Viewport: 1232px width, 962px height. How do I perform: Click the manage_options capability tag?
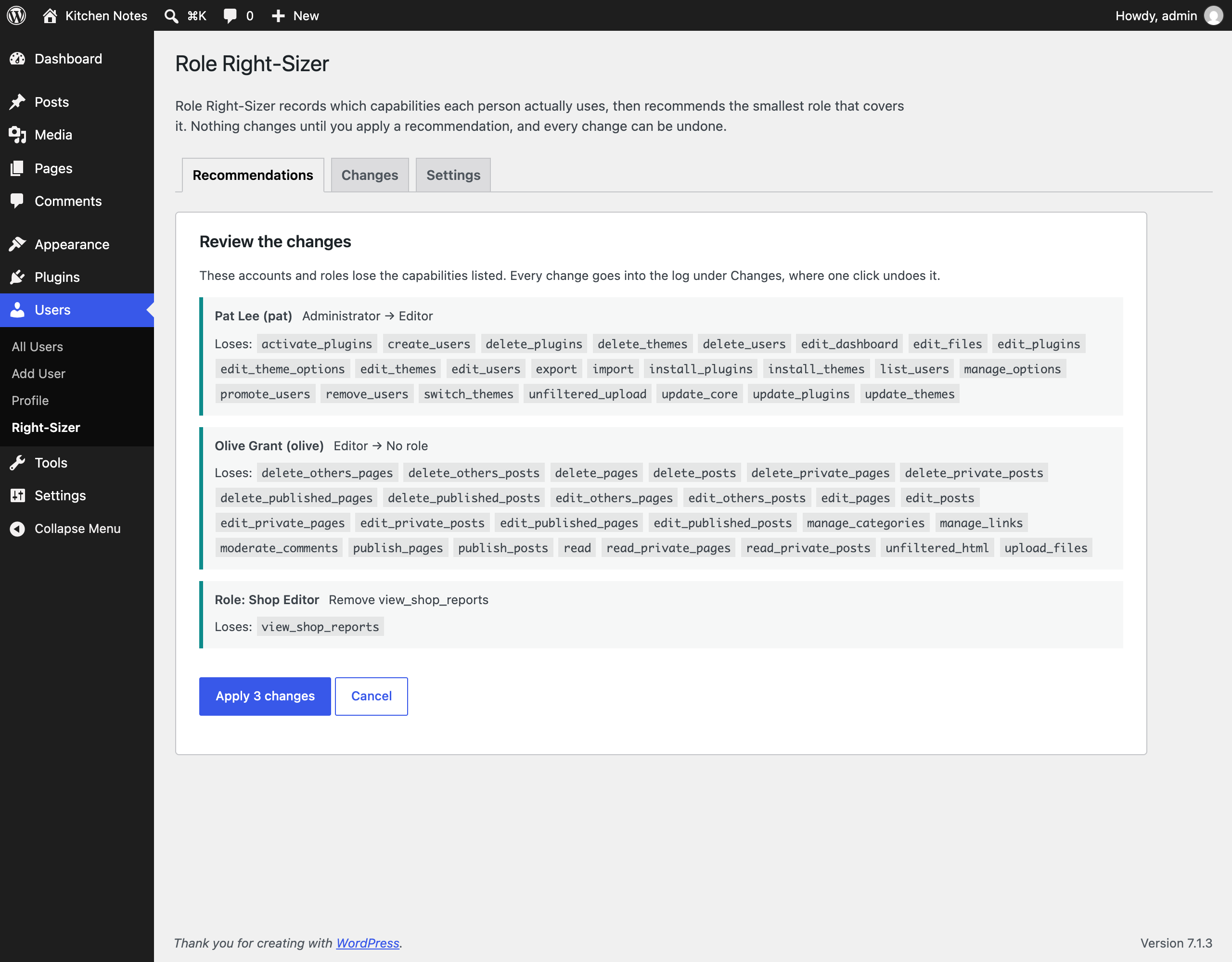click(x=1012, y=369)
